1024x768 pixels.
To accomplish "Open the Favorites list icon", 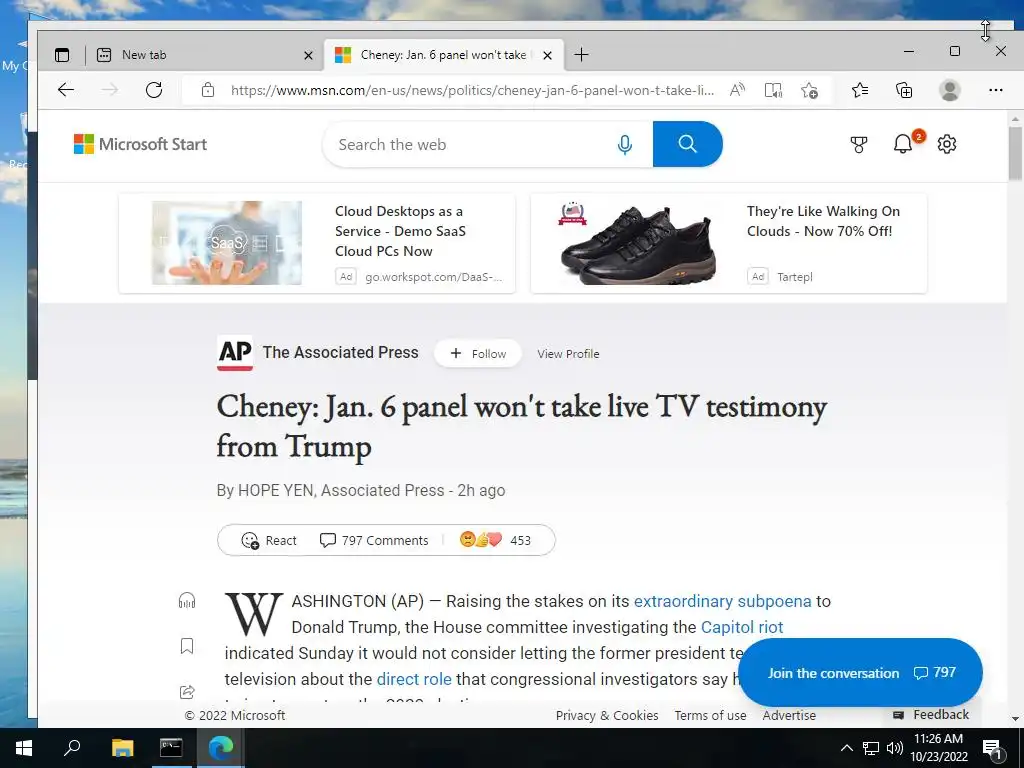I will pyautogui.click(x=860, y=90).
